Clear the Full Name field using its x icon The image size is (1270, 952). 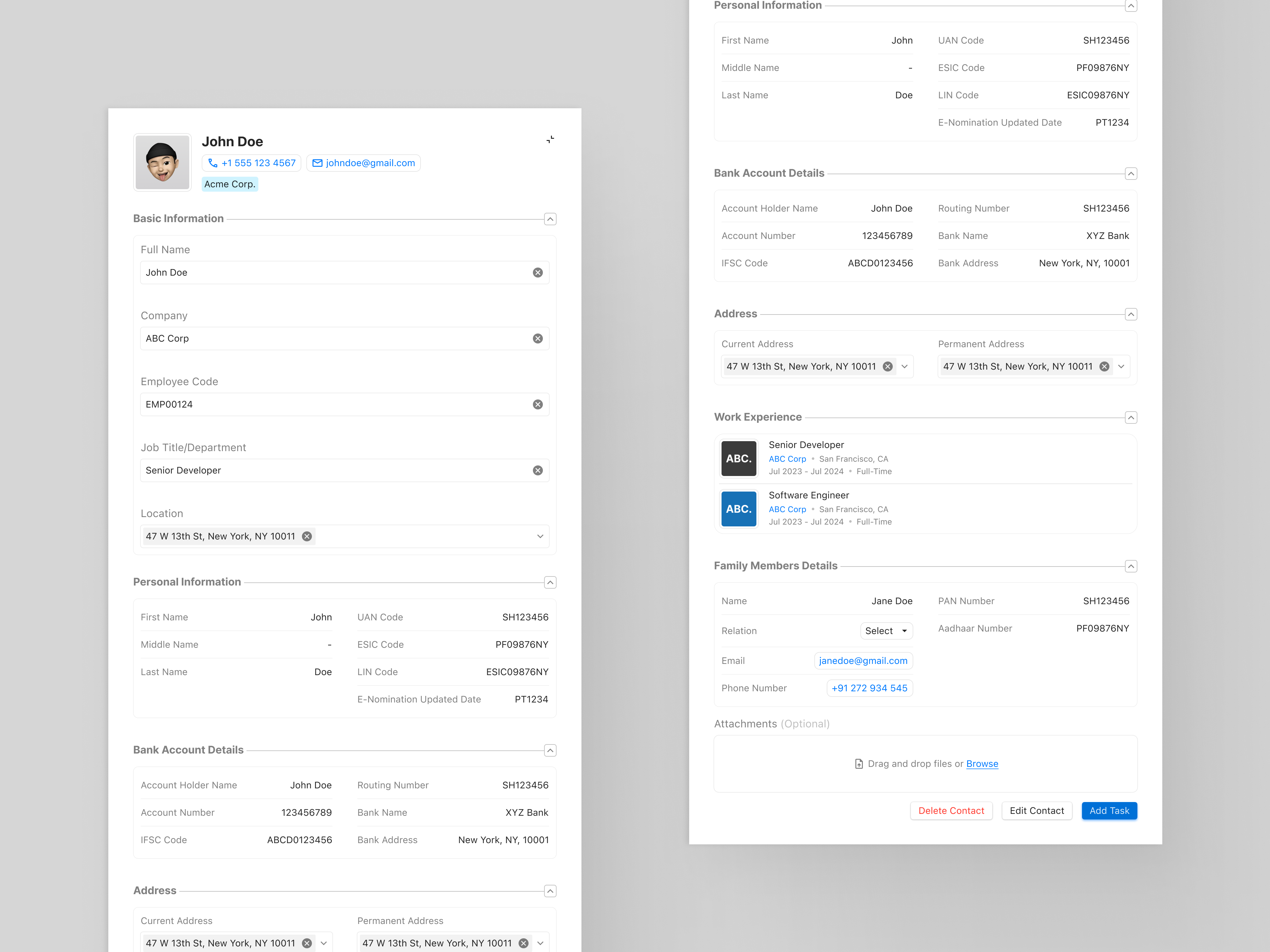point(538,272)
